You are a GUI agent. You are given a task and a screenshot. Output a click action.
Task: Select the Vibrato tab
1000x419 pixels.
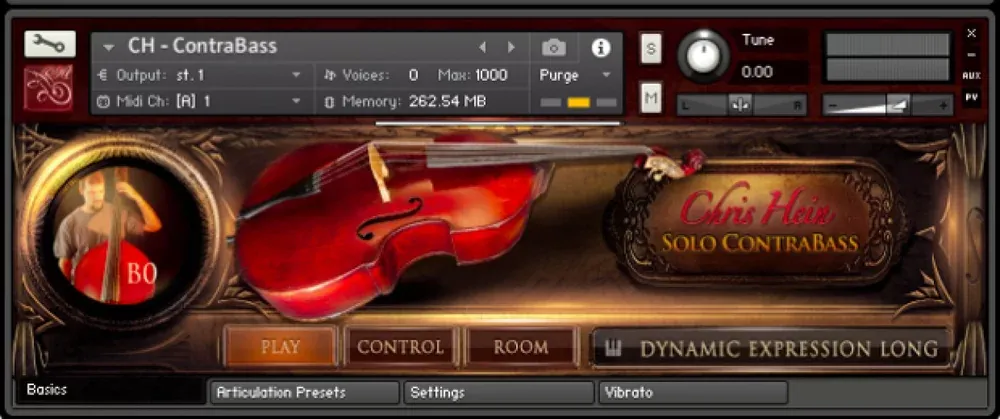point(693,392)
